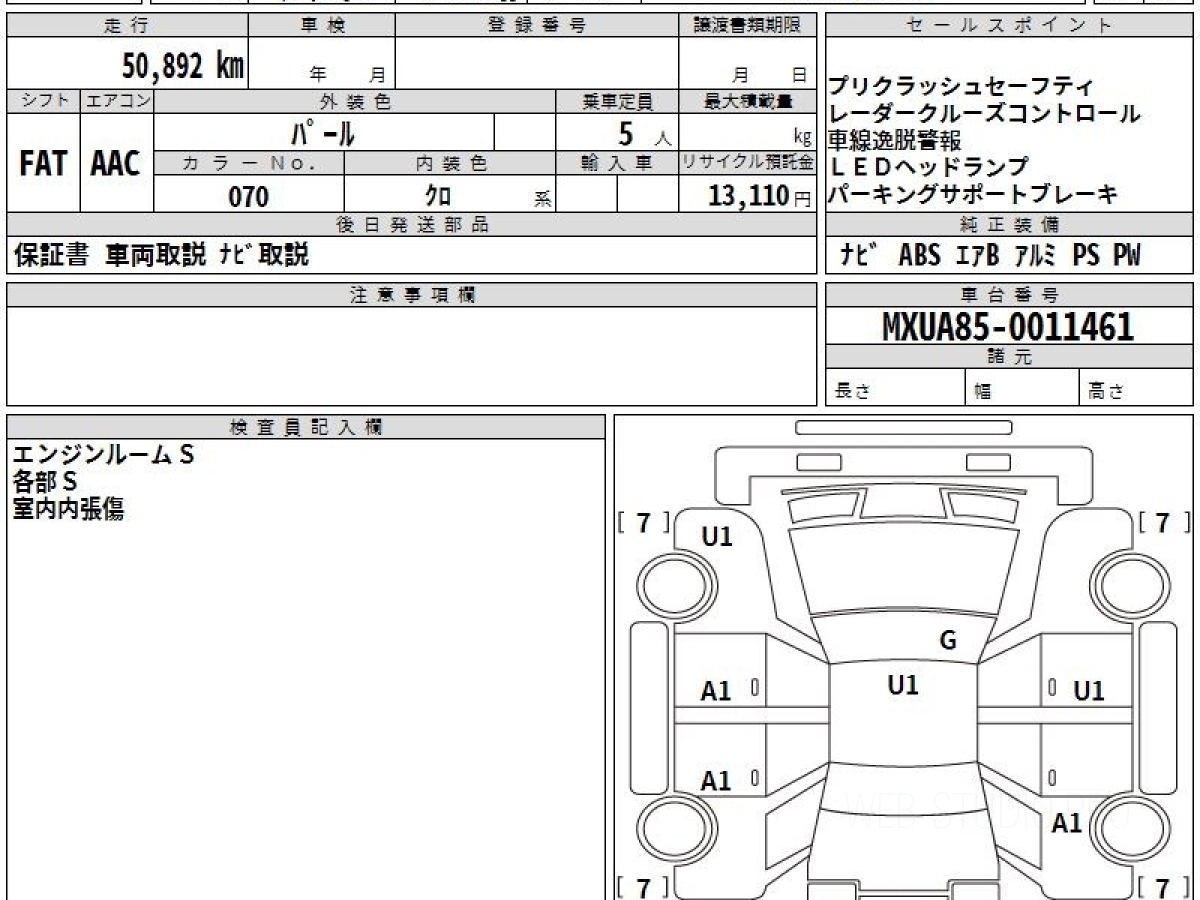
Task: Select the 諸元 header
Action: tap(1010, 357)
